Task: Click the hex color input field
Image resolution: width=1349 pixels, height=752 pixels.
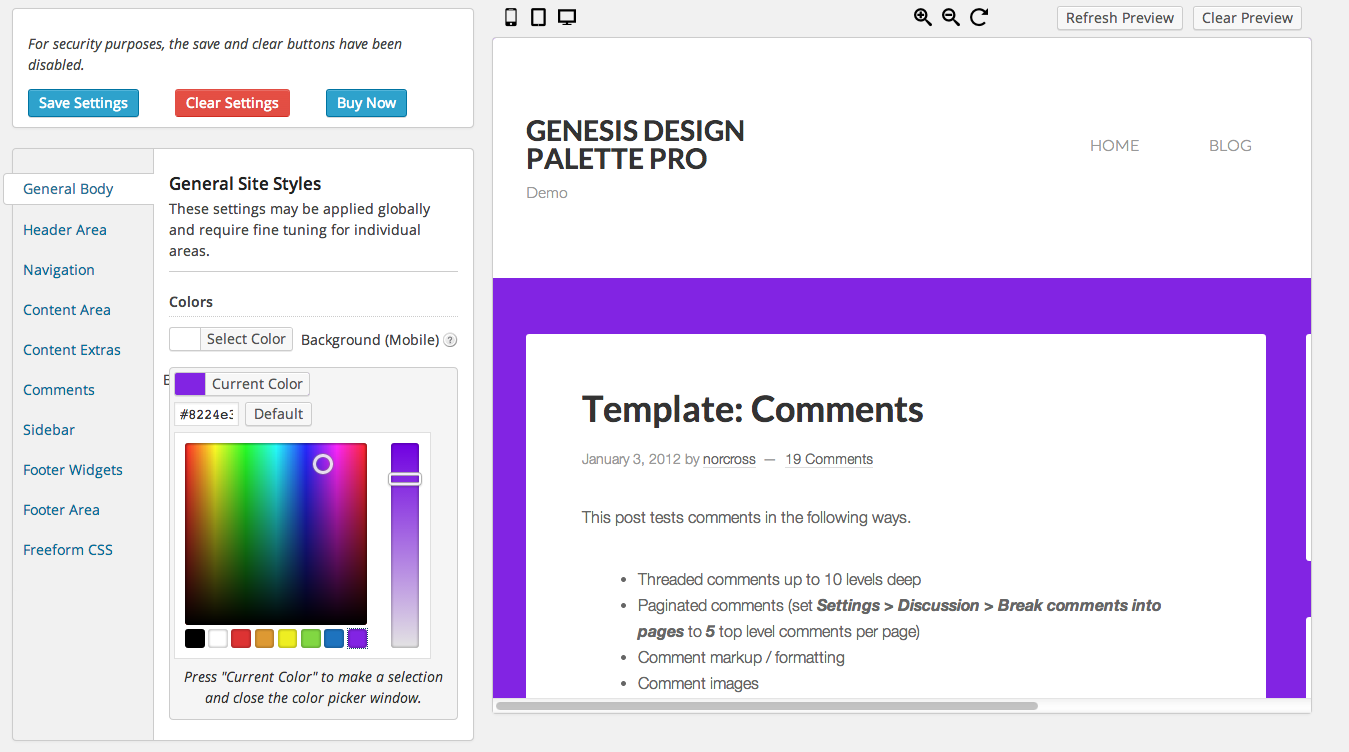Action: (x=207, y=414)
